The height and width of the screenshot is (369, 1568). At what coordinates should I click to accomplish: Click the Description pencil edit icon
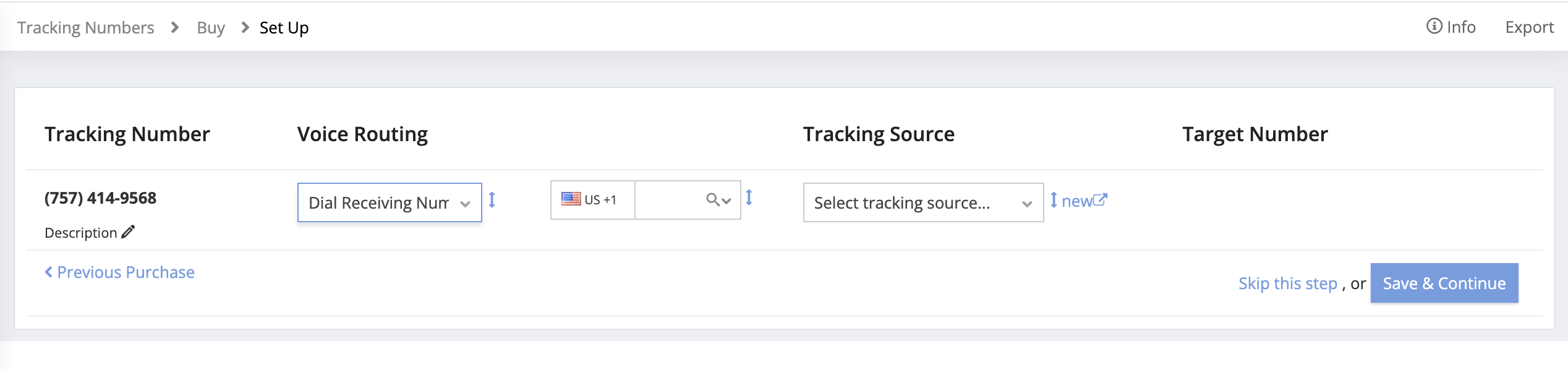coord(128,232)
